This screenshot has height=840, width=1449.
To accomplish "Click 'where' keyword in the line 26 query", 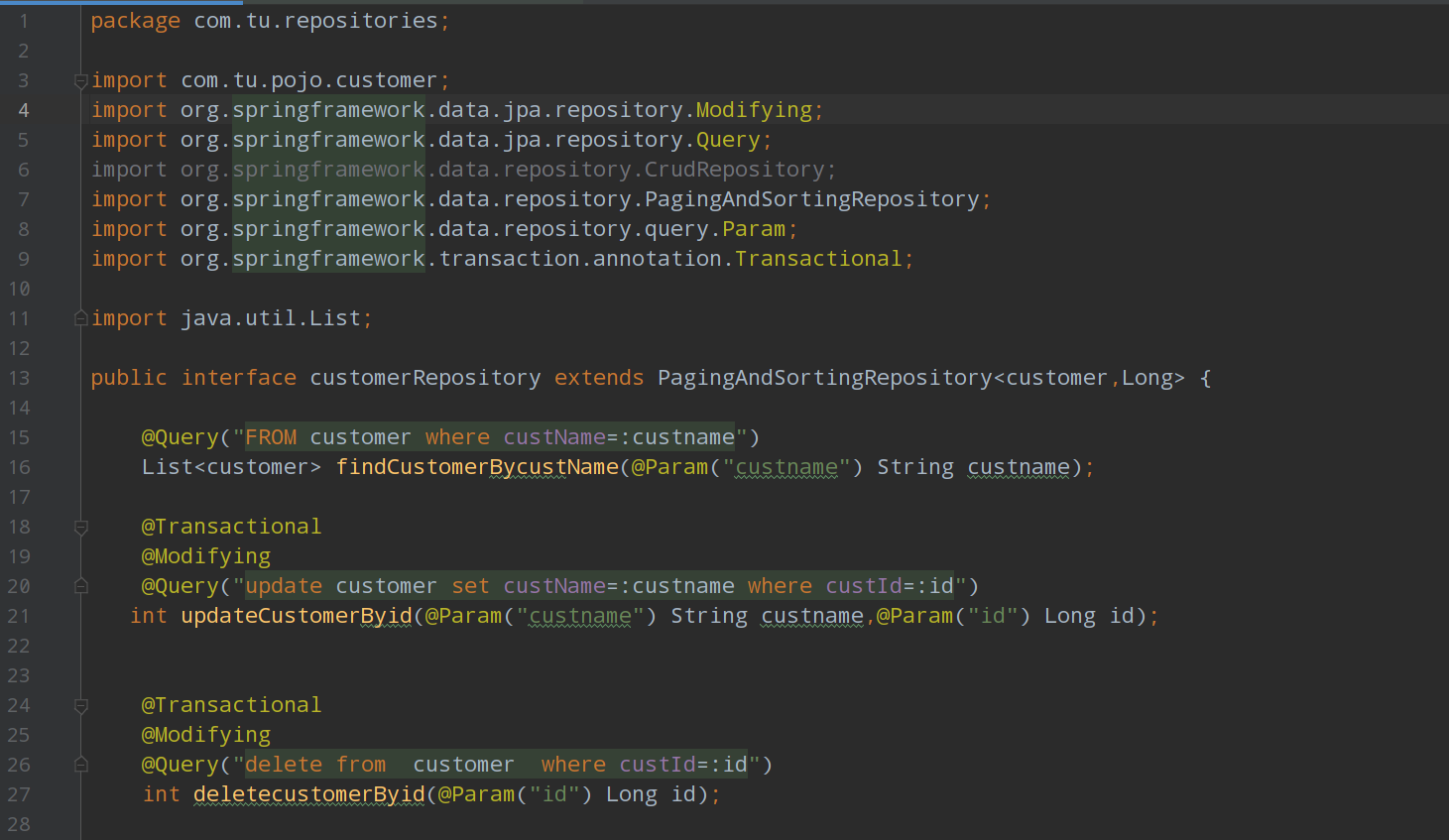I will click(573, 765).
